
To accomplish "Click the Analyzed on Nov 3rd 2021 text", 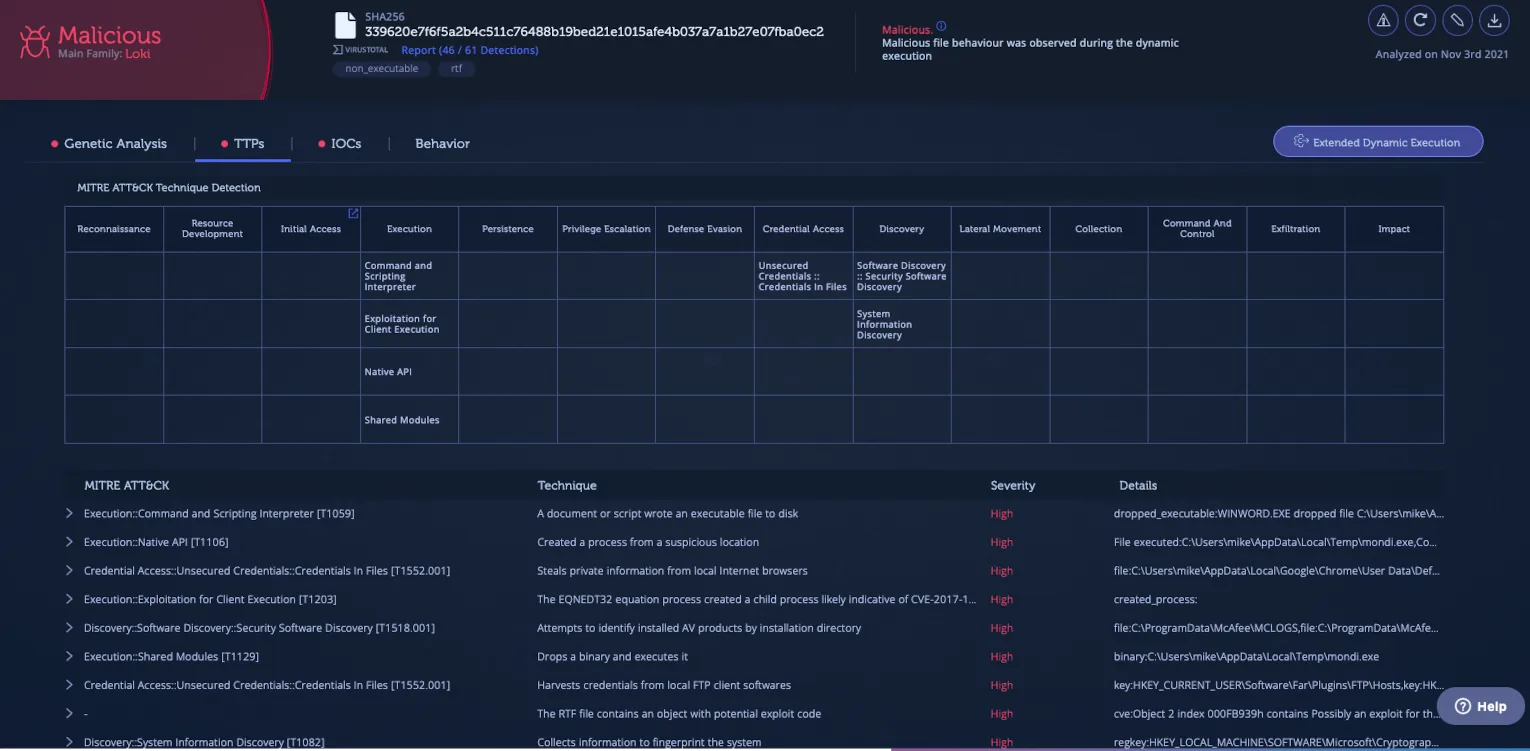I will click(1442, 55).
